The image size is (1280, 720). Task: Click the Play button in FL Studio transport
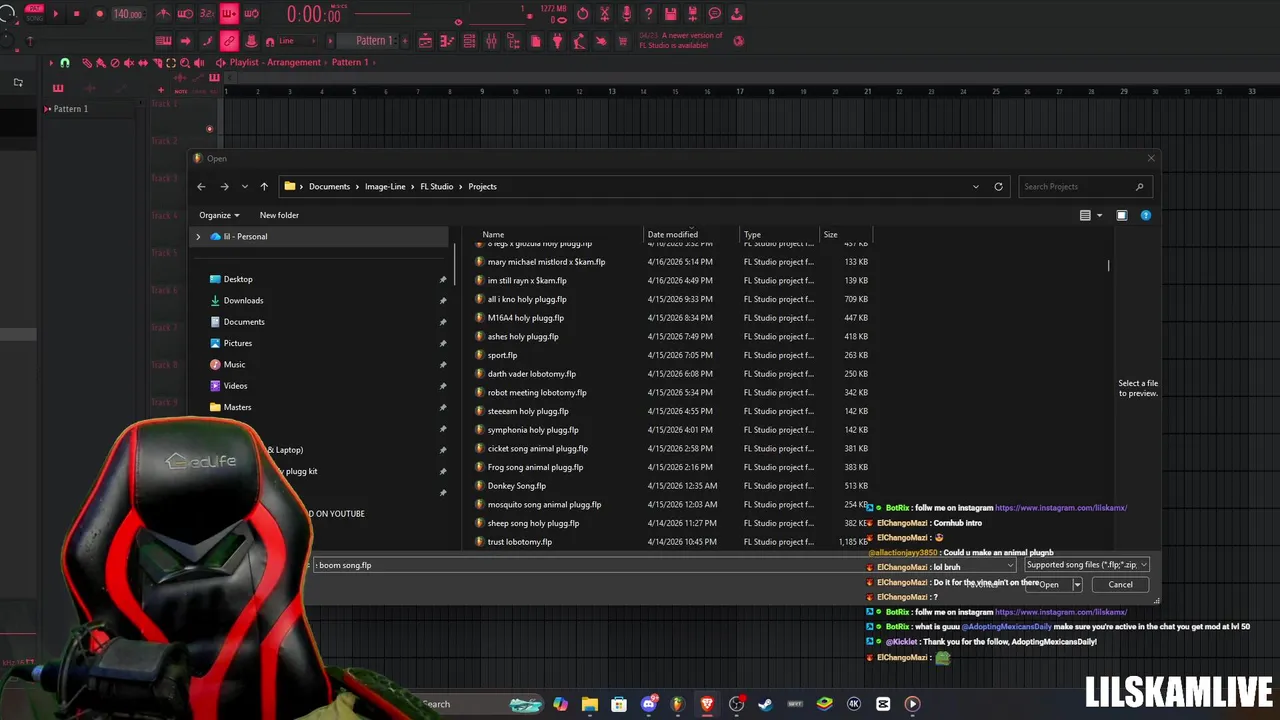click(56, 14)
